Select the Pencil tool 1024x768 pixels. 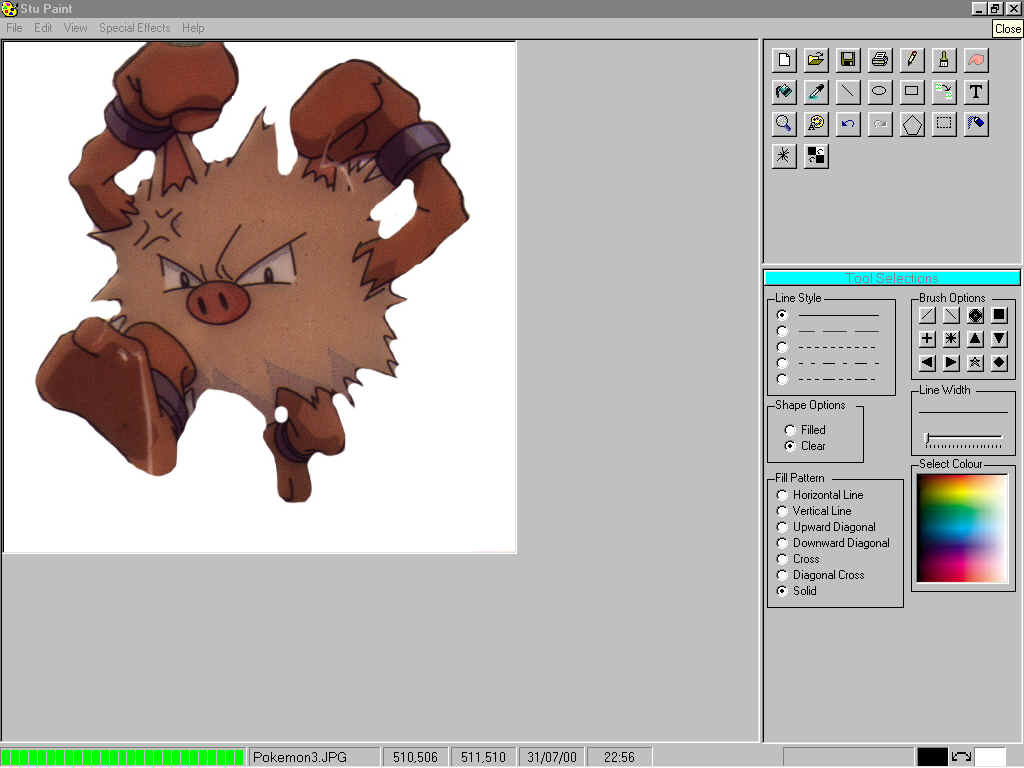[912, 60]
